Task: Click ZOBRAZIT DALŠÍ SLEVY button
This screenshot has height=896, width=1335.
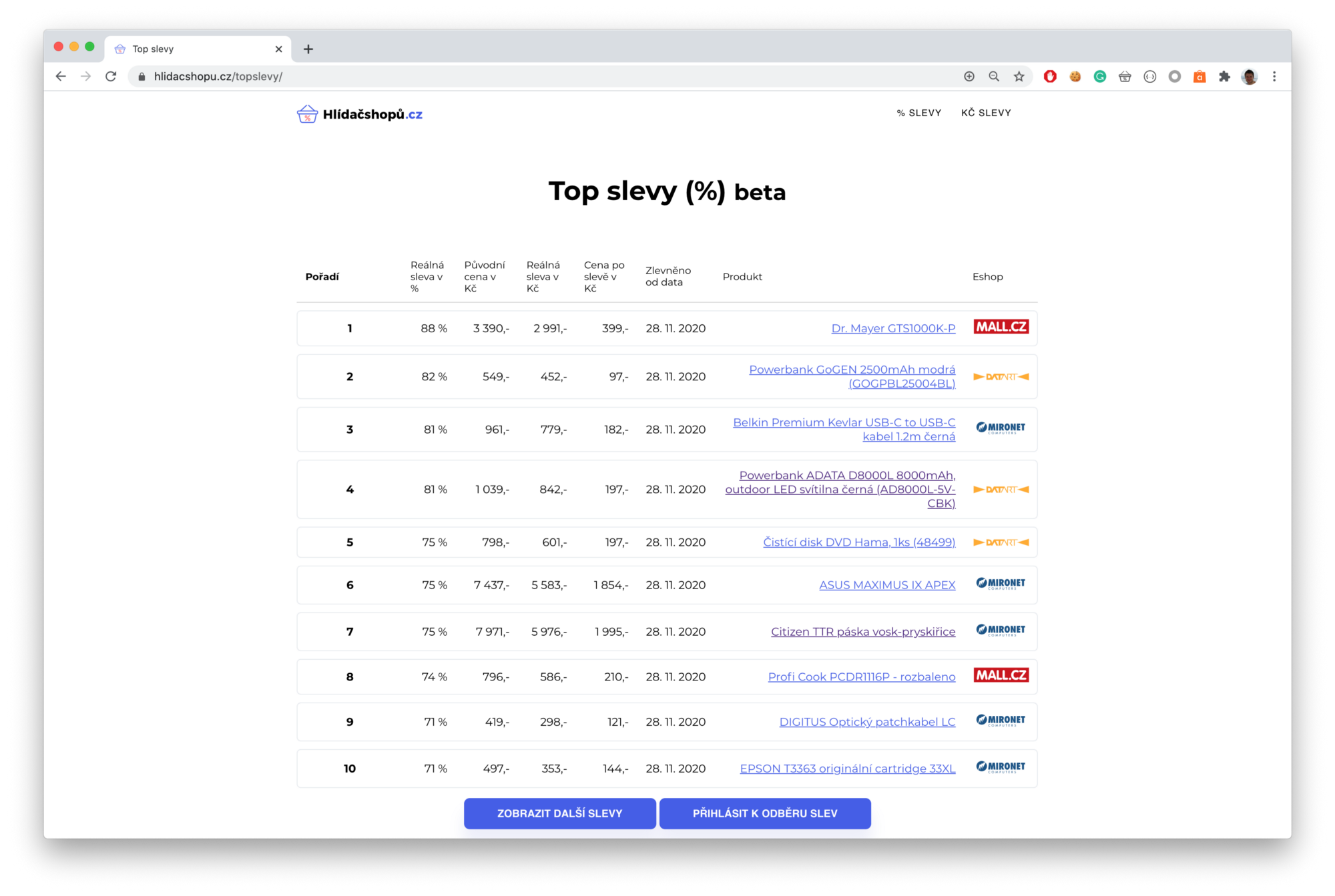Action: [x=559, y=813]
